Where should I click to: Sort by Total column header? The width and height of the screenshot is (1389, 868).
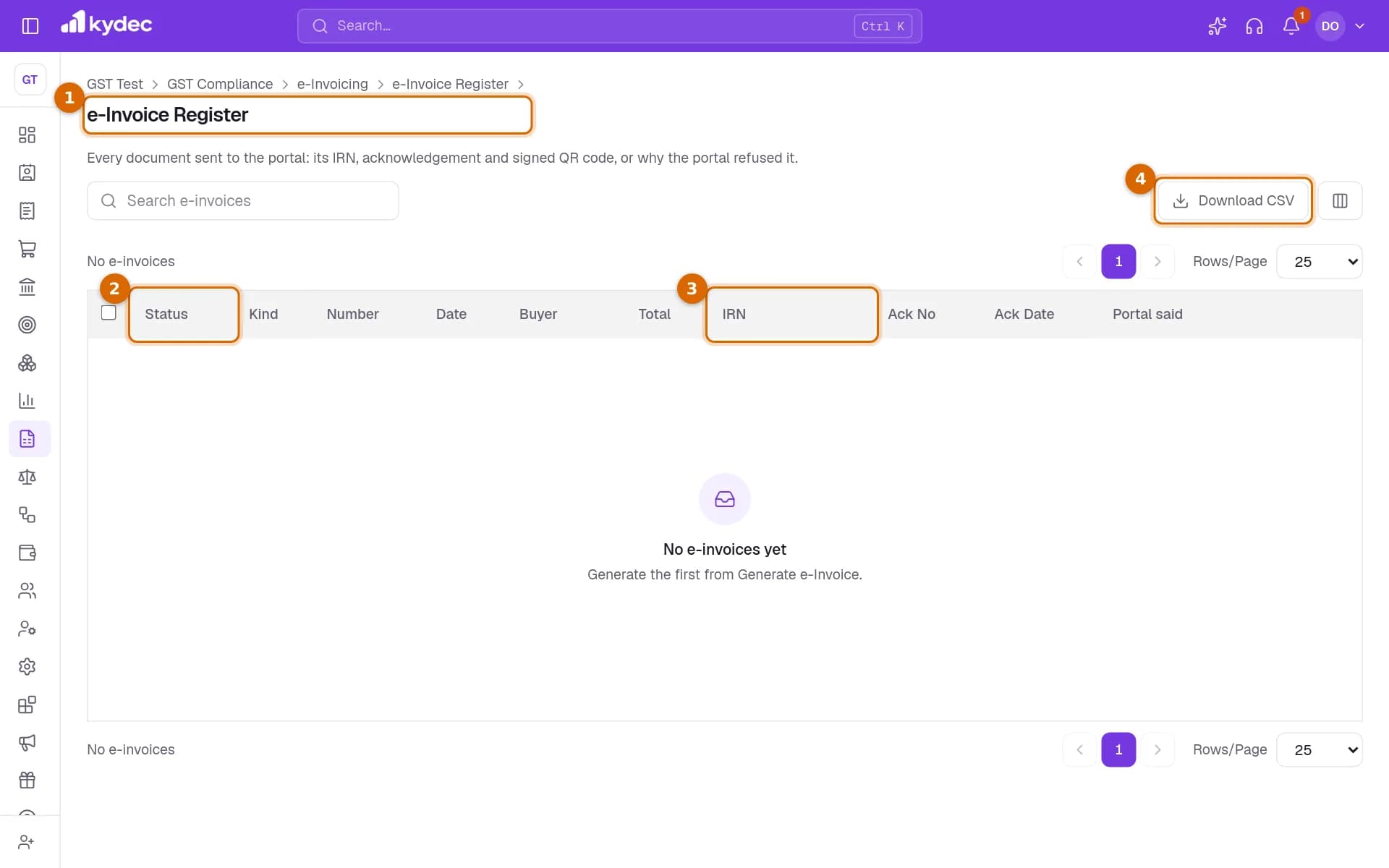(654, 314)
